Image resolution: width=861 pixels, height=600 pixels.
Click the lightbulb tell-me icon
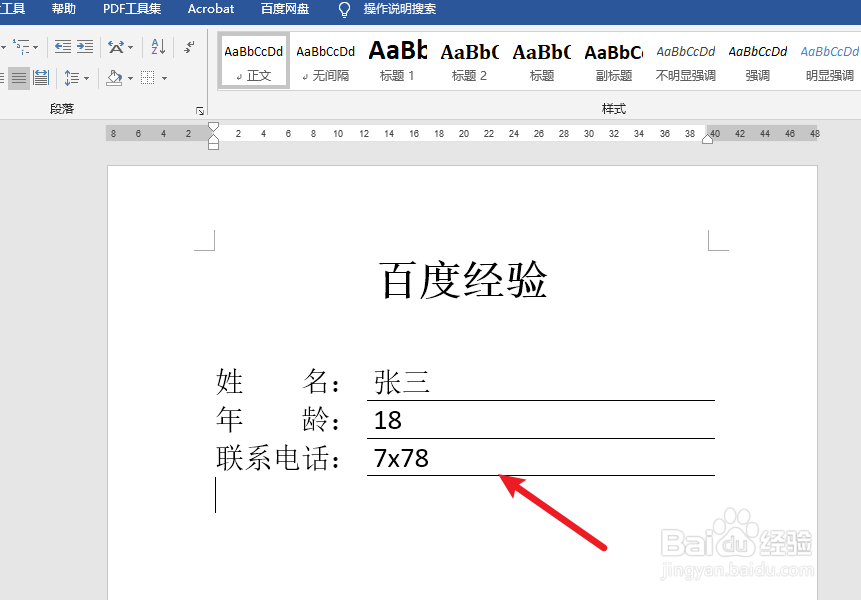click(x=344, y=9)
